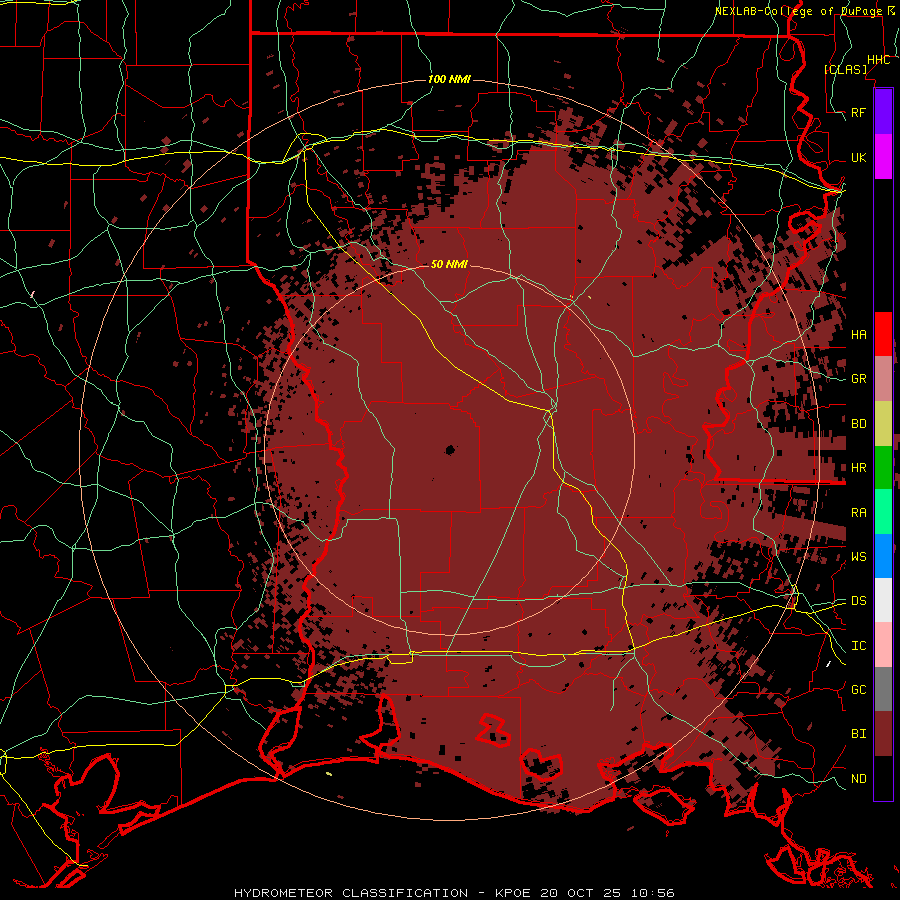The height and width of the screenshot is (900, 900).
Task: Click the 'RF' legend label
Action: [x=859, y=112]
